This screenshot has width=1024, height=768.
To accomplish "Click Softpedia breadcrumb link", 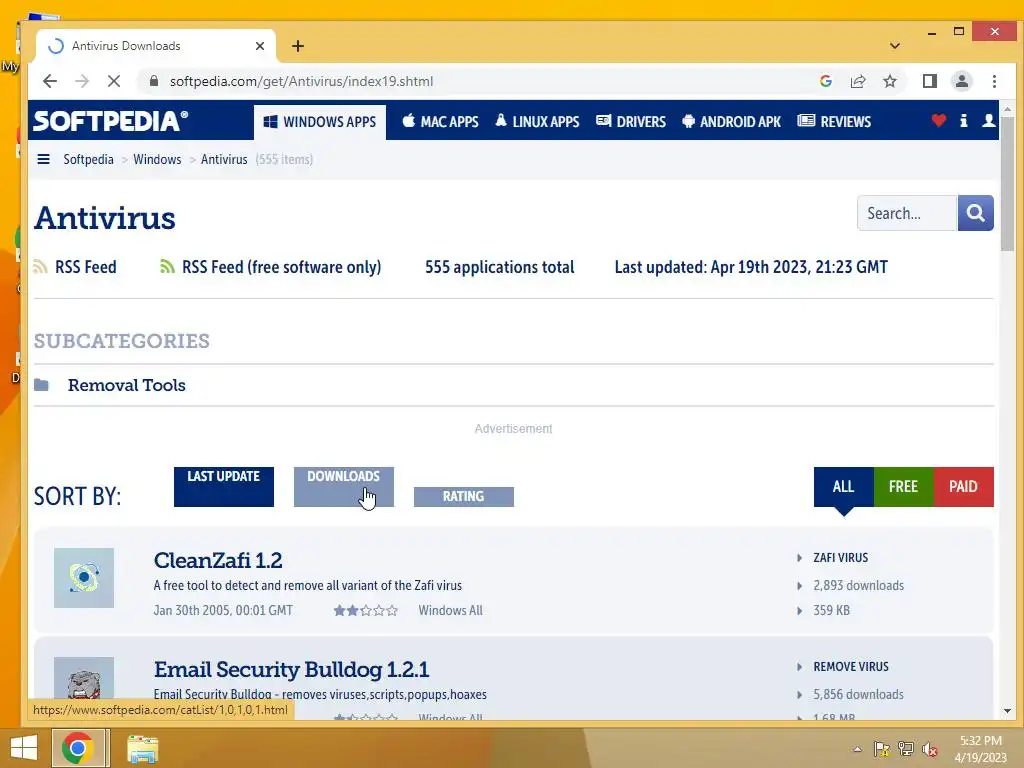I will click(88, 159).
